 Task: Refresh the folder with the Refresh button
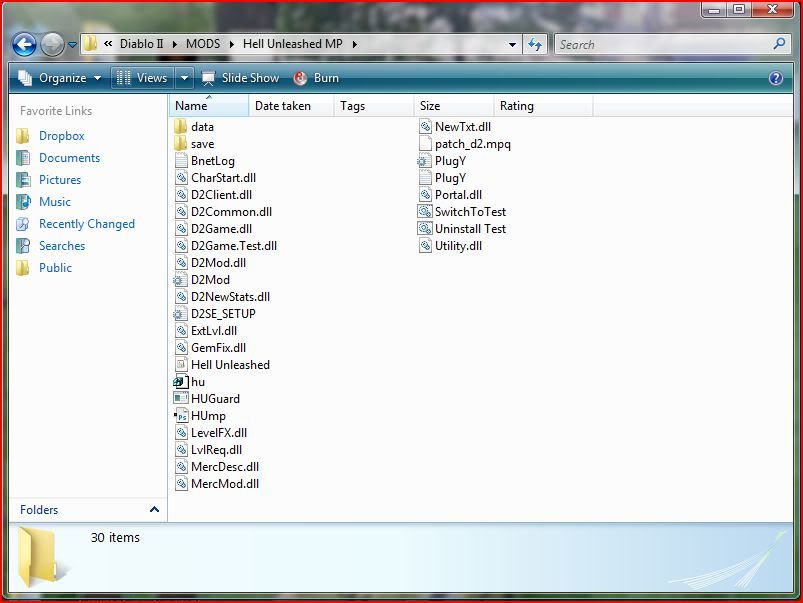535,45
